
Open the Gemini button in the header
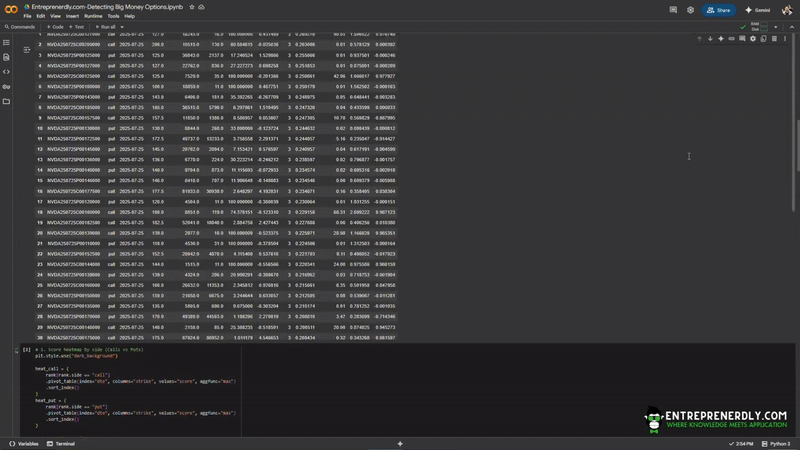[x=758, y=10]
